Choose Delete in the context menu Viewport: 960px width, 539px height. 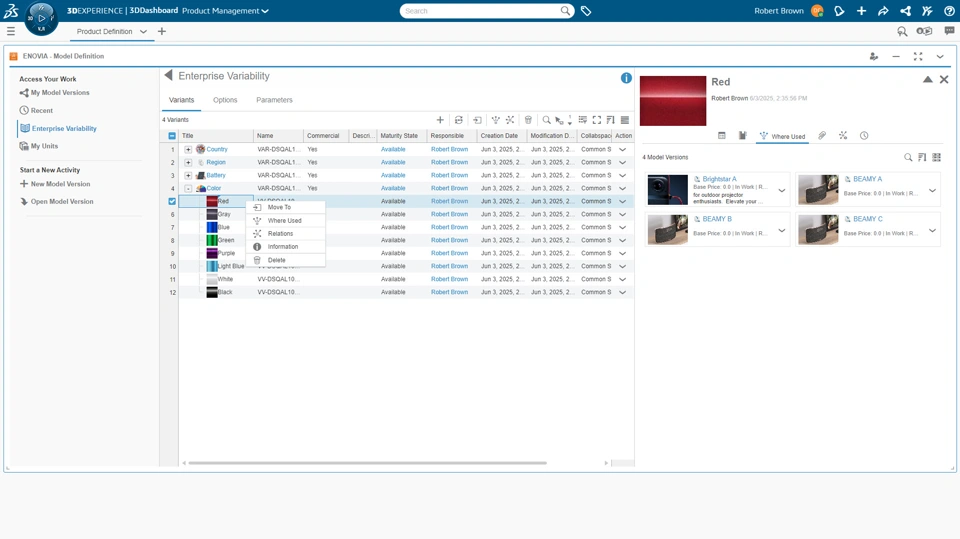[285, 260]
